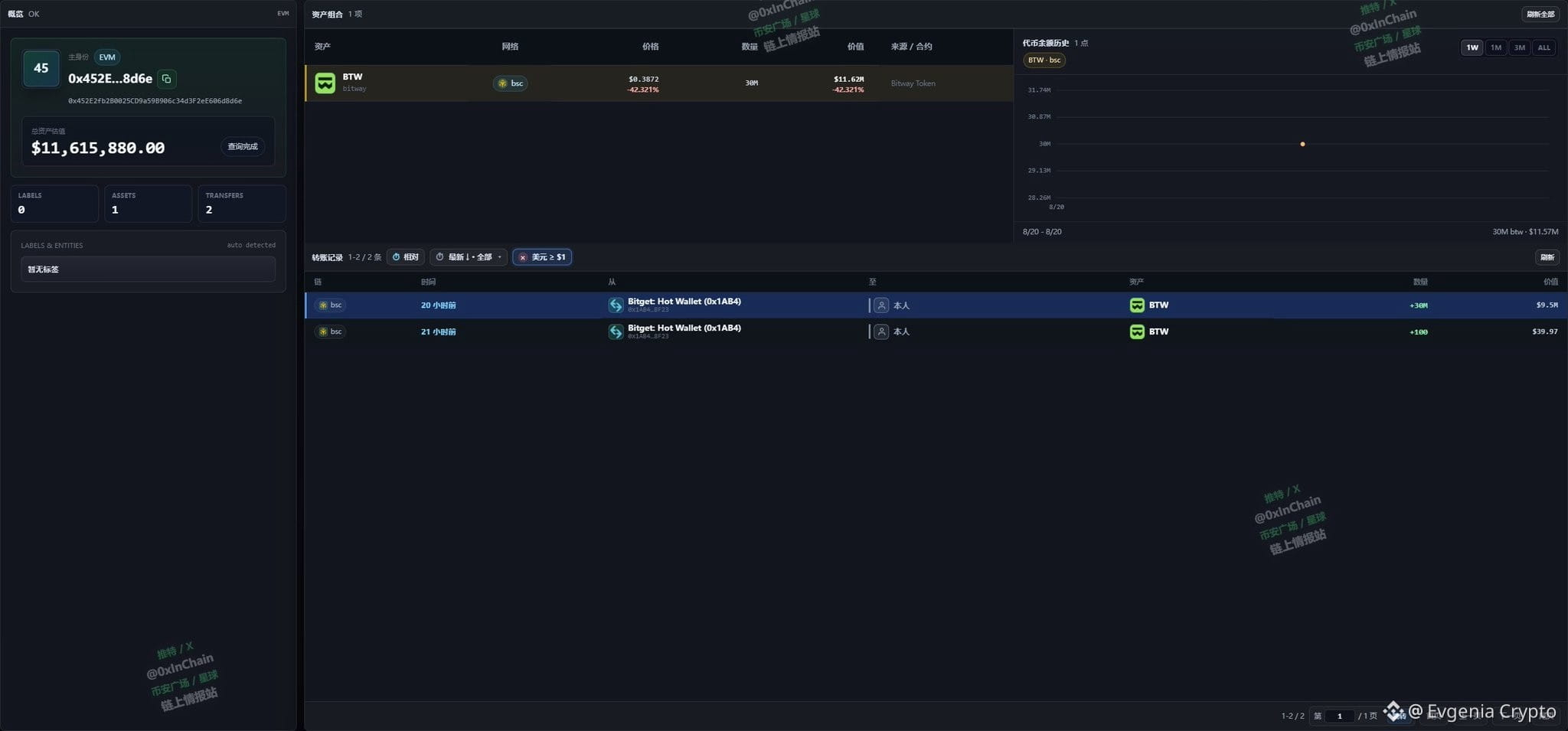Select the 1W chart range

1472,47
